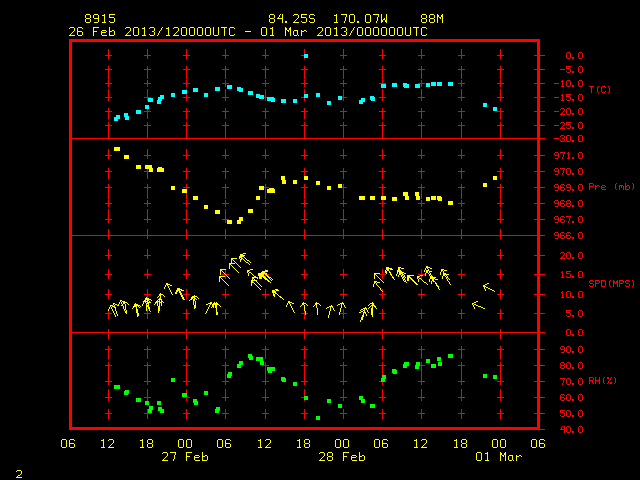Click the T(C) temperature axis label
This screenshot has height=480, width=640.
pos(600,89)
